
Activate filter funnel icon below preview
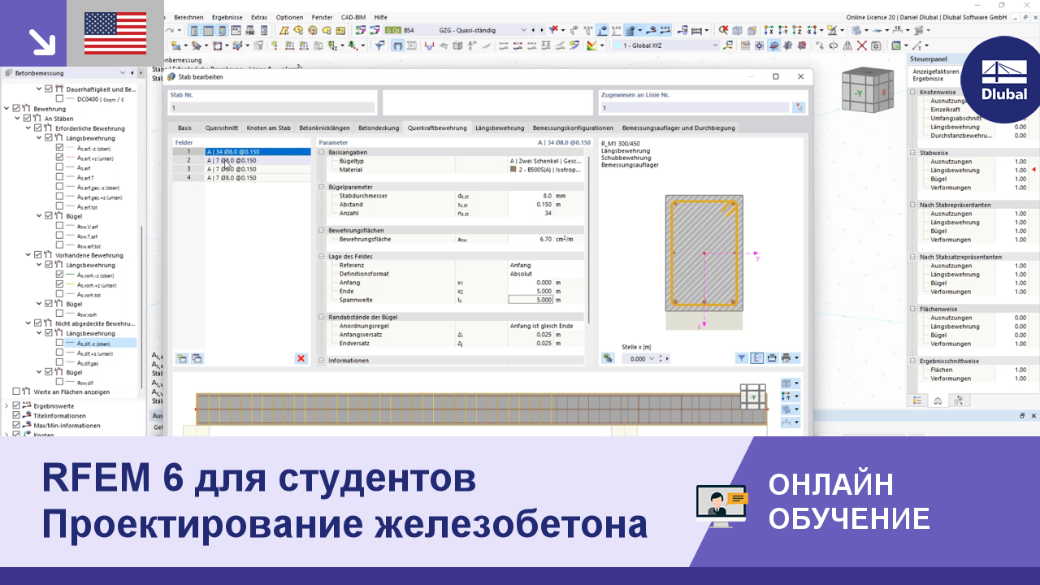coord(742,358)
